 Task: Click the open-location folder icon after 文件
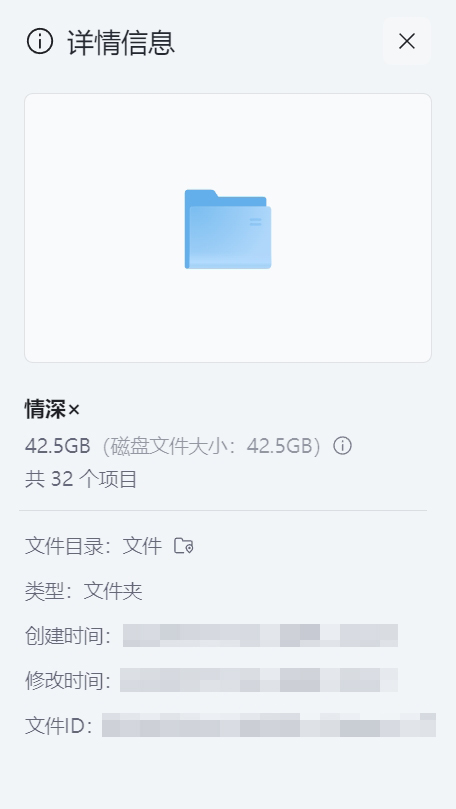(183, 546)
